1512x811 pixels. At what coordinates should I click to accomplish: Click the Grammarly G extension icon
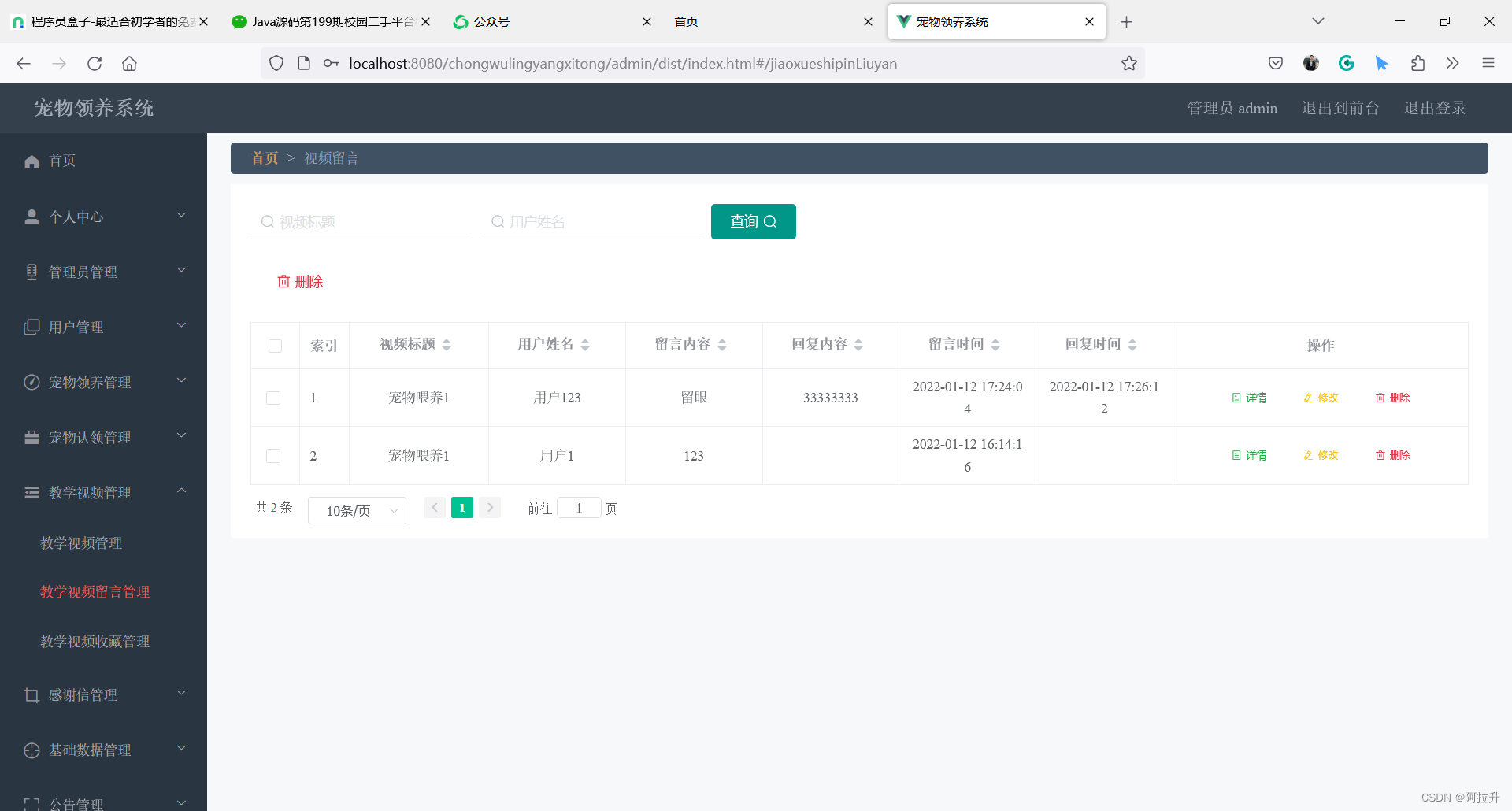(x=1346, y=64)
